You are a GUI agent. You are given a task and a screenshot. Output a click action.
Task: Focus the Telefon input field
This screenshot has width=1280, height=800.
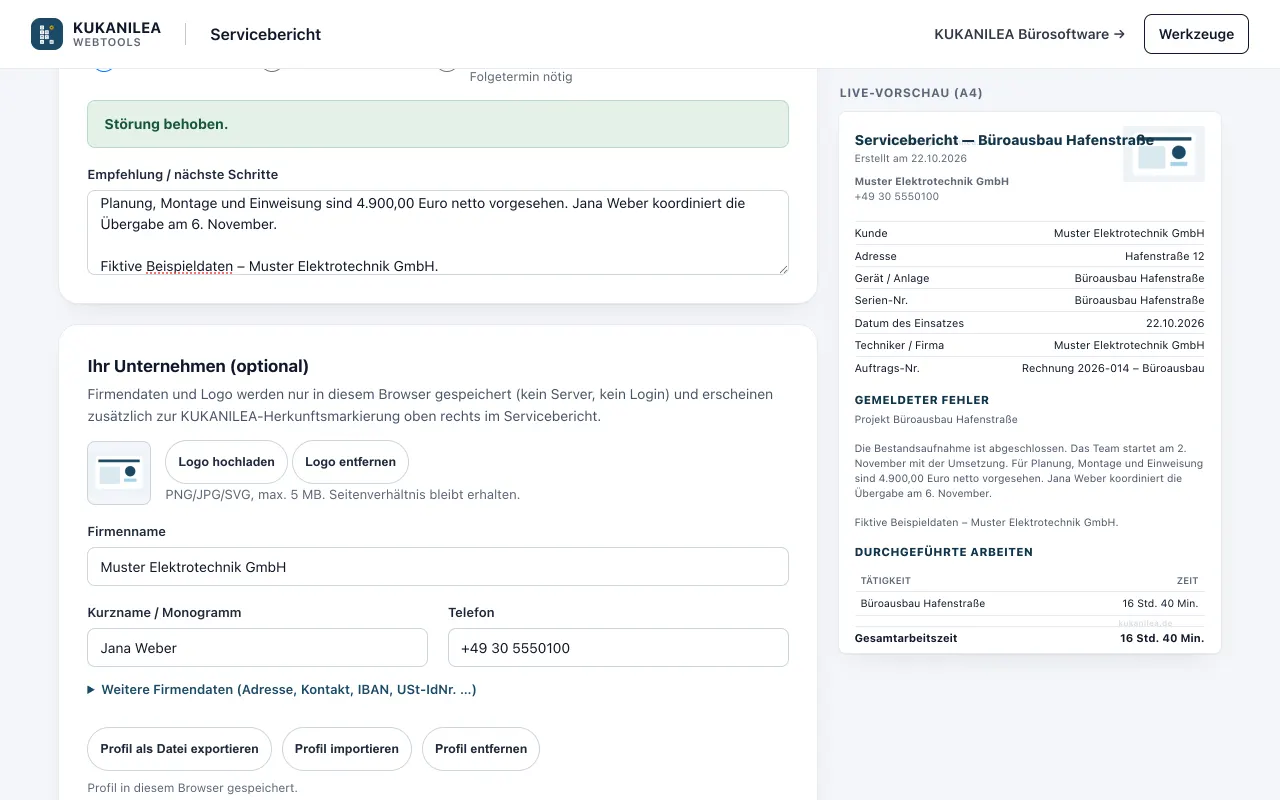pyautogui.click(x=618, y=648)
